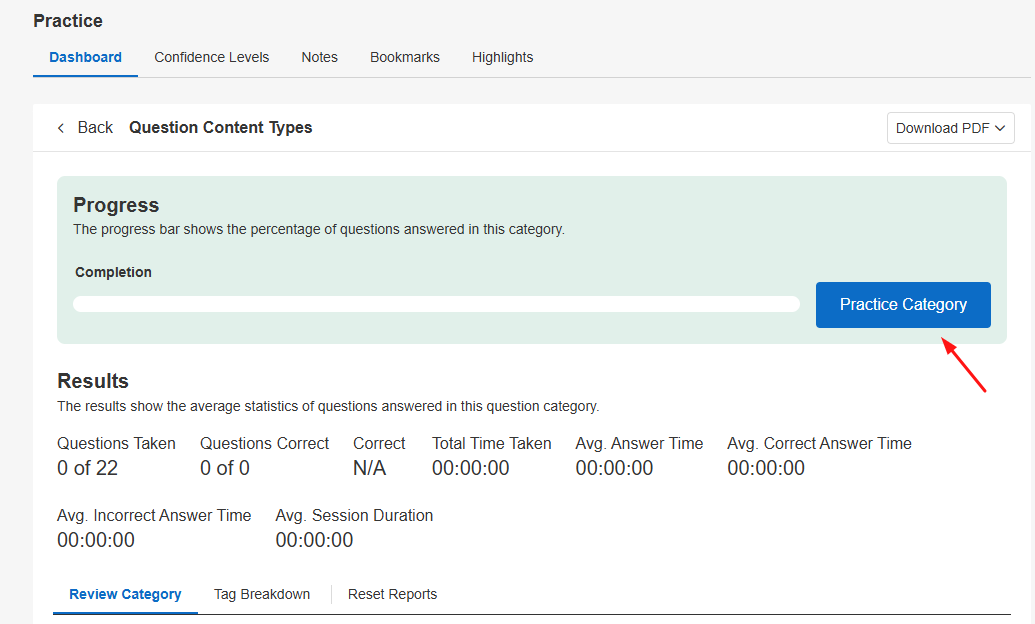
Task: Click the Back chevron arrow icon
Action: click(x=61, y=128)
